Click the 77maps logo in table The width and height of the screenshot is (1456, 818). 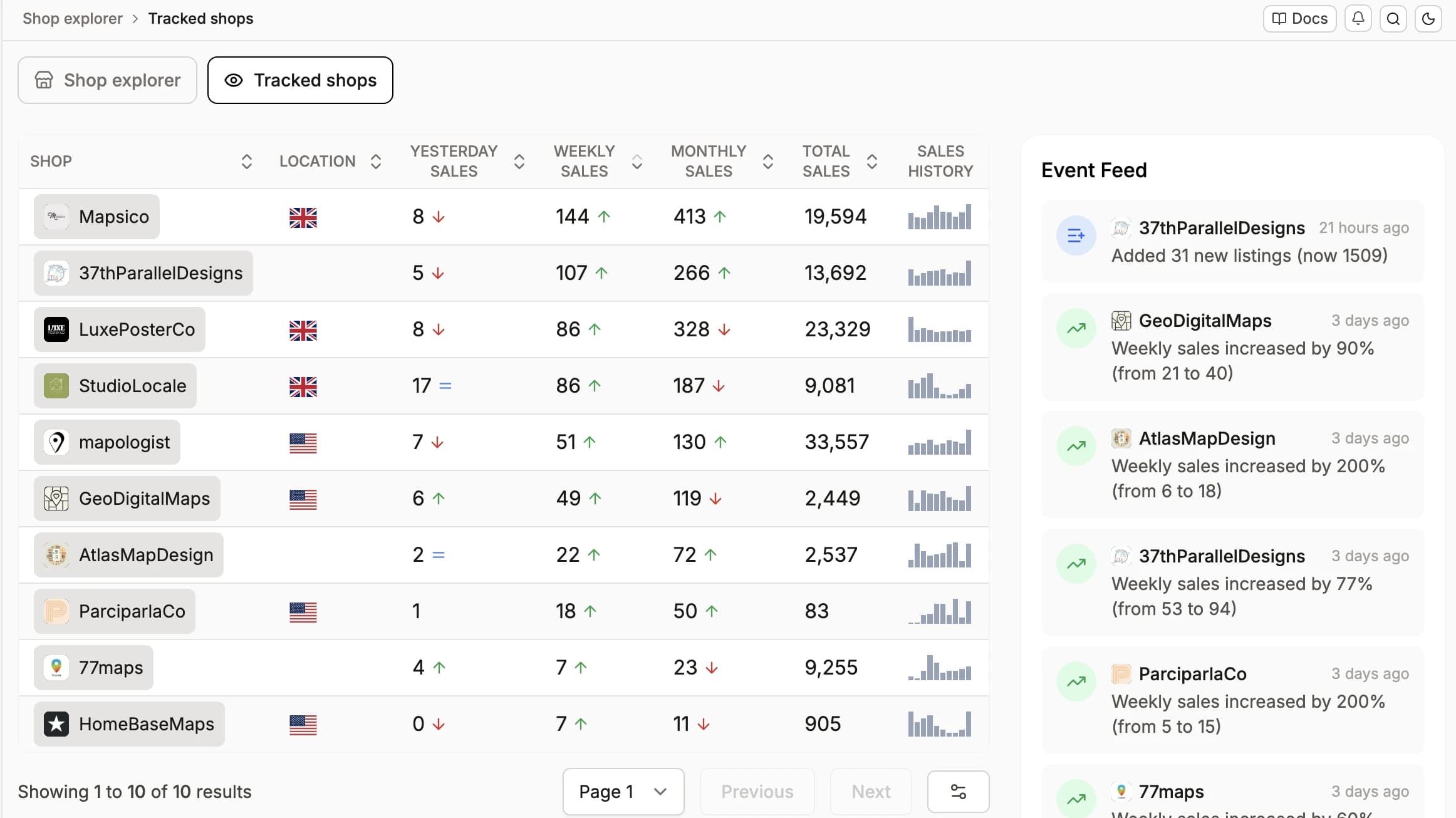56,668
